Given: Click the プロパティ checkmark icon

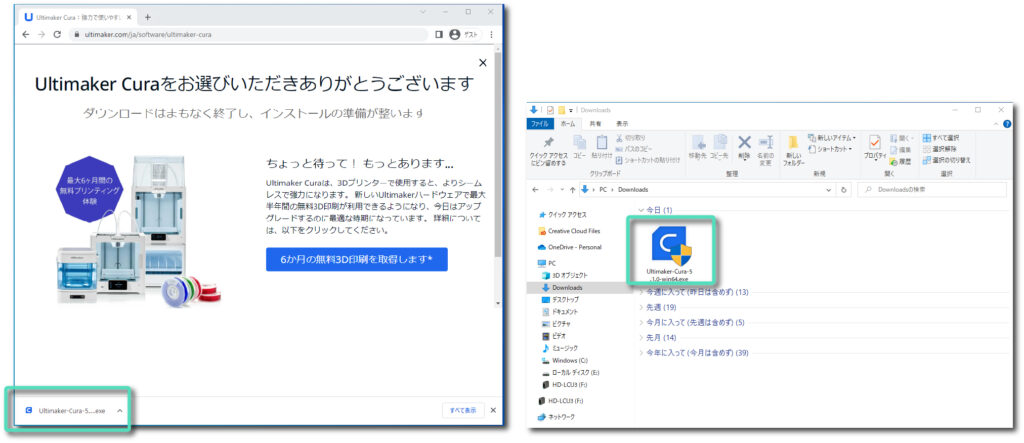Looking at the screenshot, I should tap(875, 148).
